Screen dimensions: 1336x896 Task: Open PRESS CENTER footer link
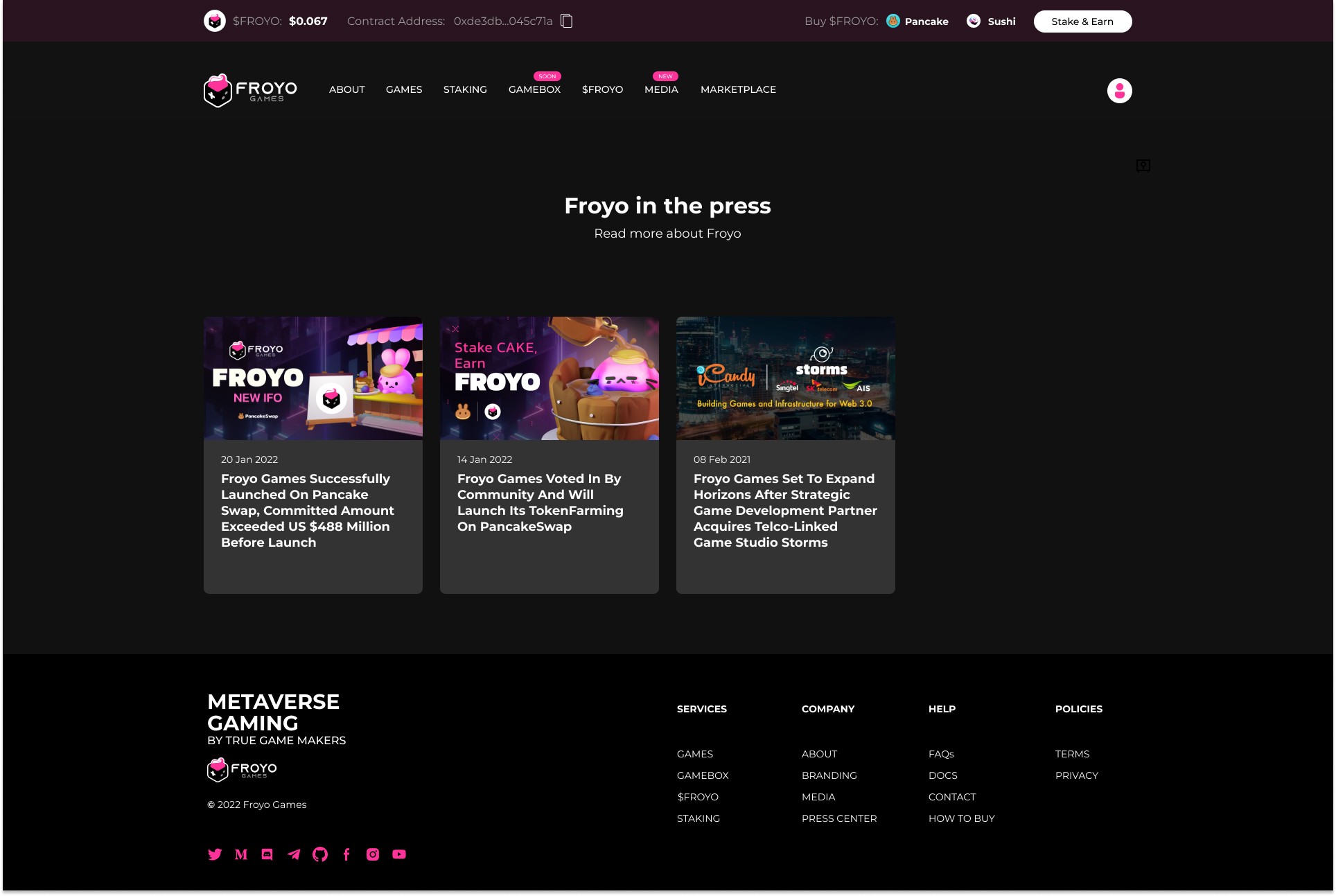coord(839,818)
